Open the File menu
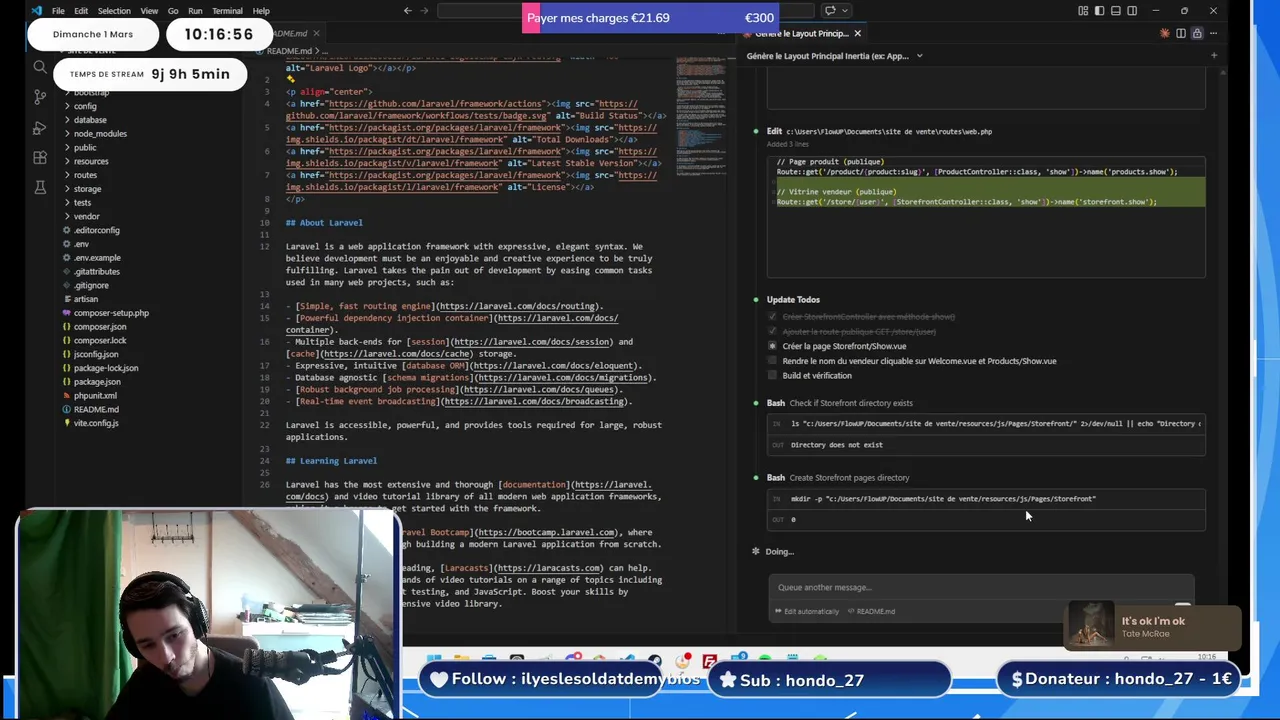This screenshot has height=720, width=1280. [58, 11]
